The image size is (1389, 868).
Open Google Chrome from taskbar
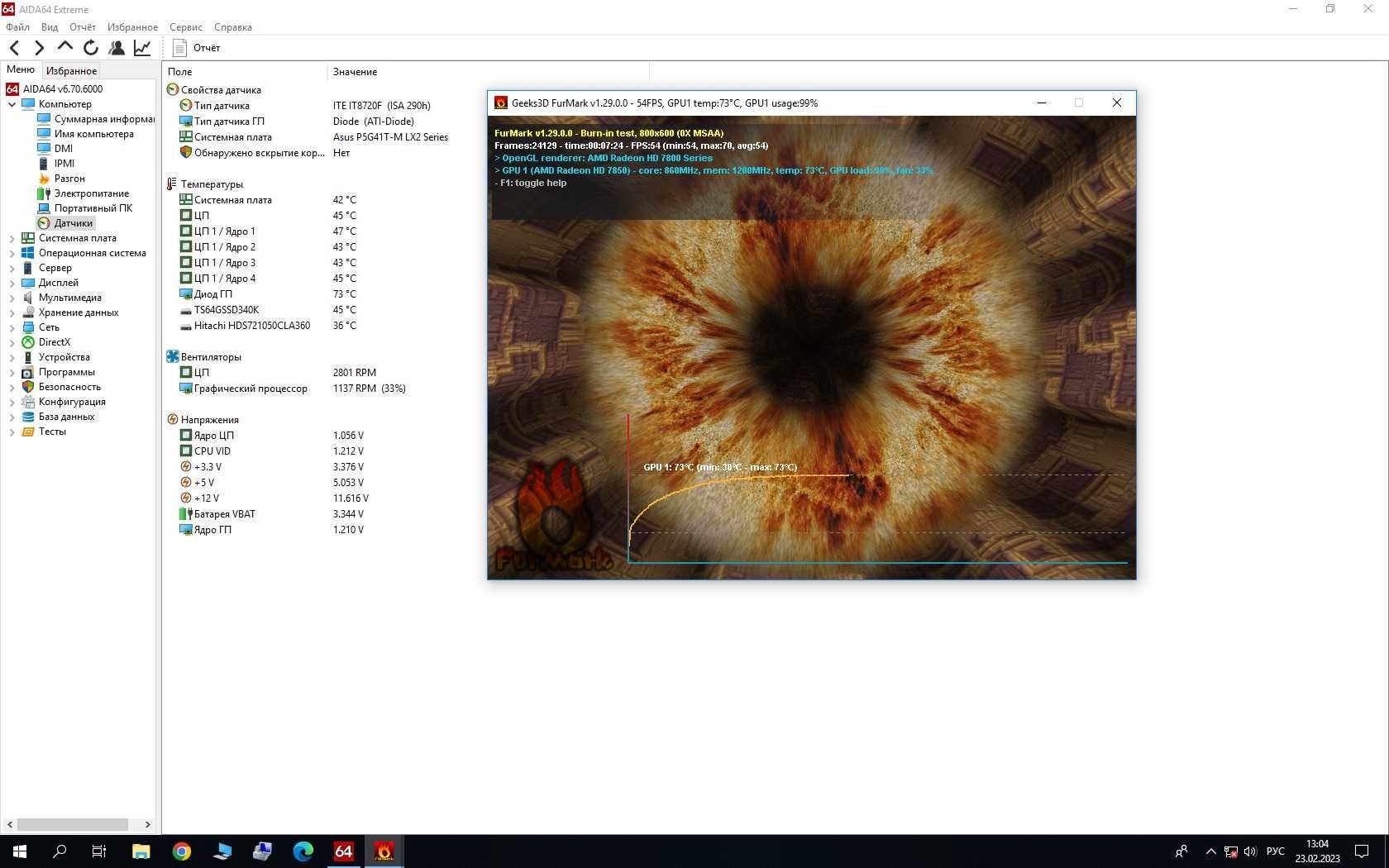[x=181, y=851]
